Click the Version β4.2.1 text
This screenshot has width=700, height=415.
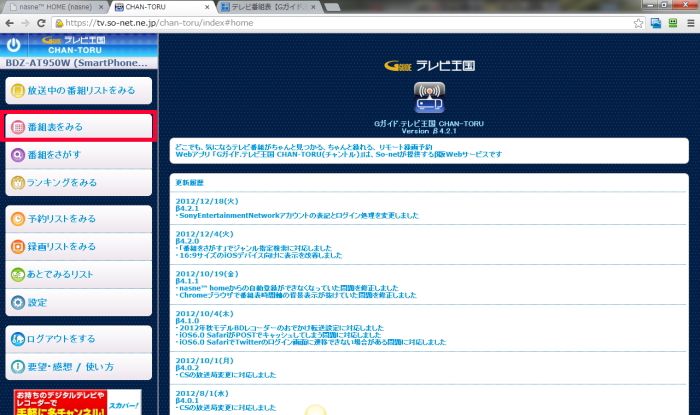(x=429, y=131)
